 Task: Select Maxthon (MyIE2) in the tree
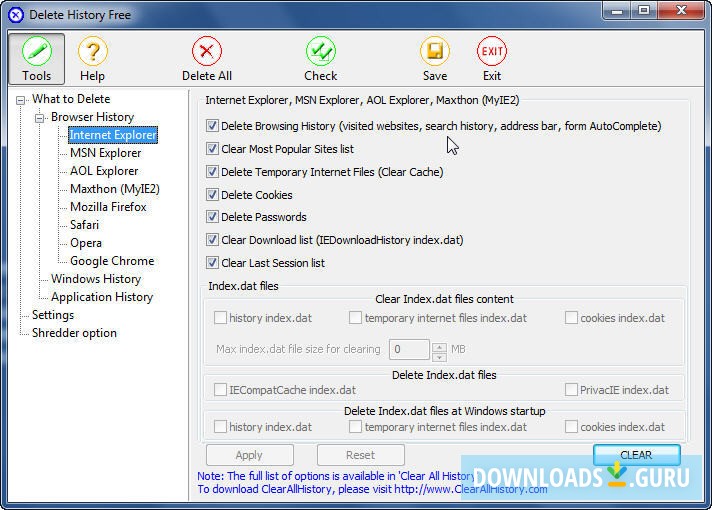tap(114, 189)
